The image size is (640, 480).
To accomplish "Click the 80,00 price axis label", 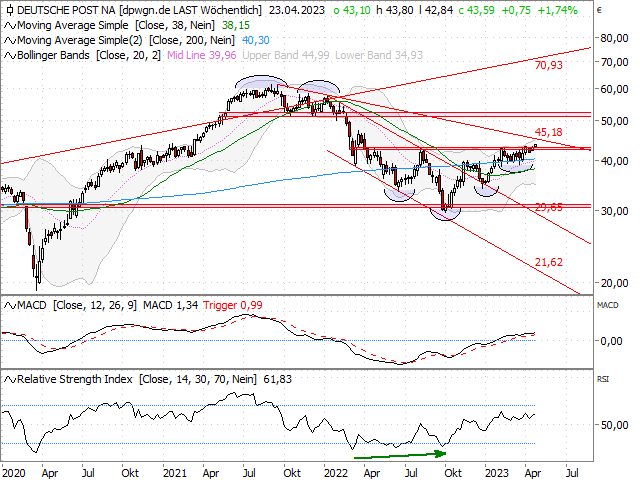I will 614,38.
